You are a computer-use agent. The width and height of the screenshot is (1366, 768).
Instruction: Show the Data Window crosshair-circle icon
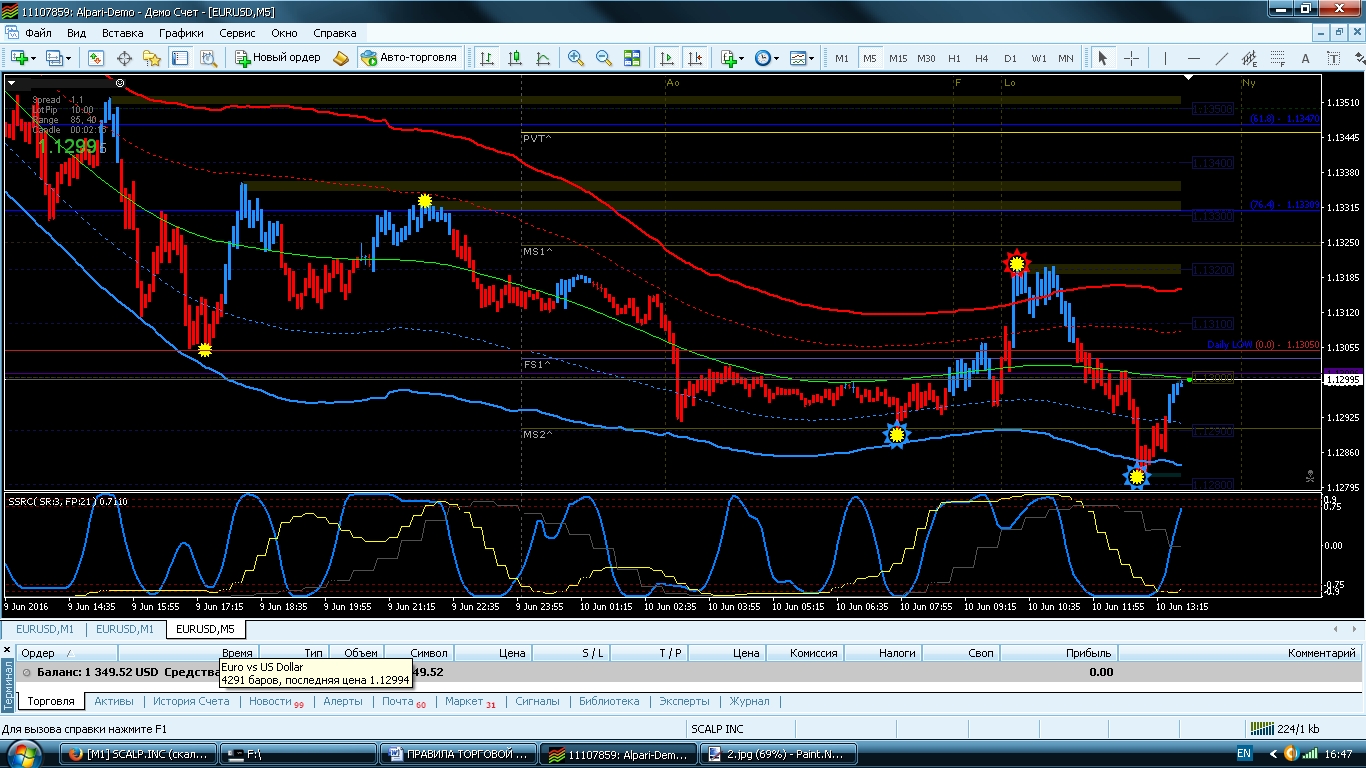coord(125,58)
